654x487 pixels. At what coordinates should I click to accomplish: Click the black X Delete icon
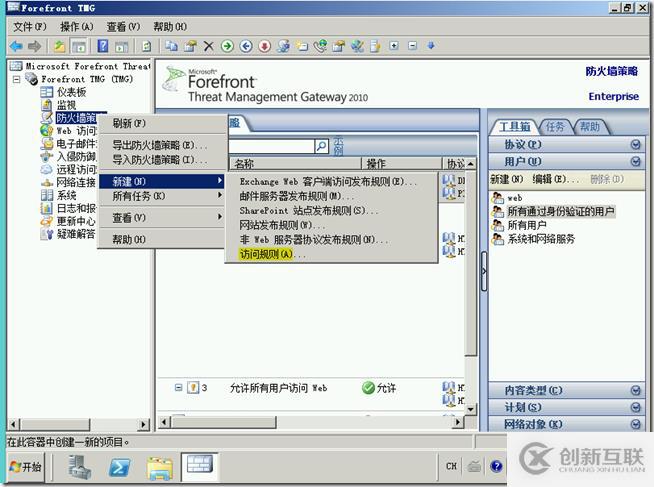209,46
